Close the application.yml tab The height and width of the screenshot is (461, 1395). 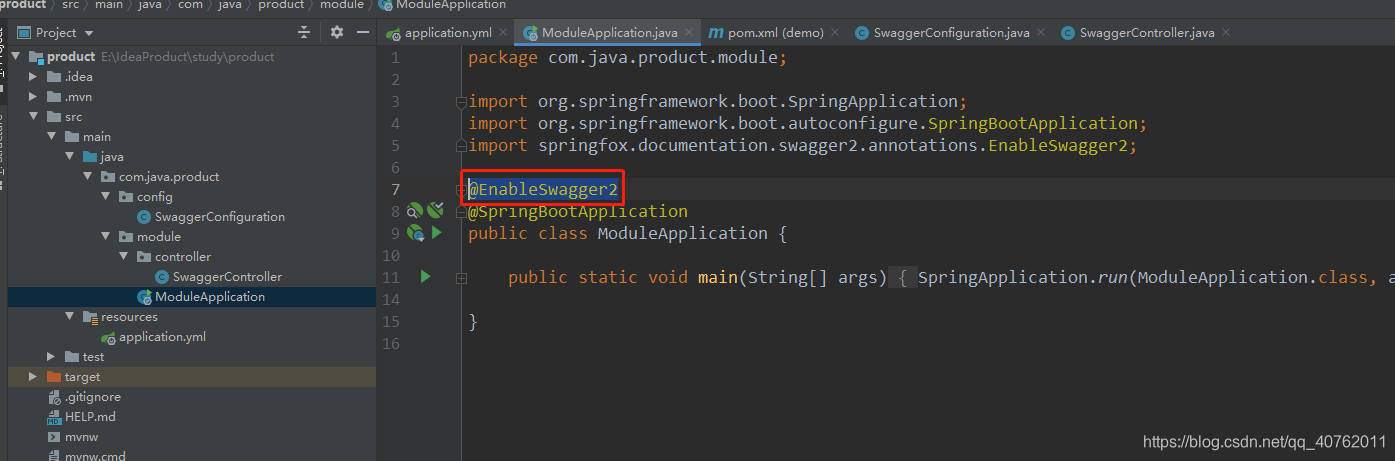click(504, 33)
